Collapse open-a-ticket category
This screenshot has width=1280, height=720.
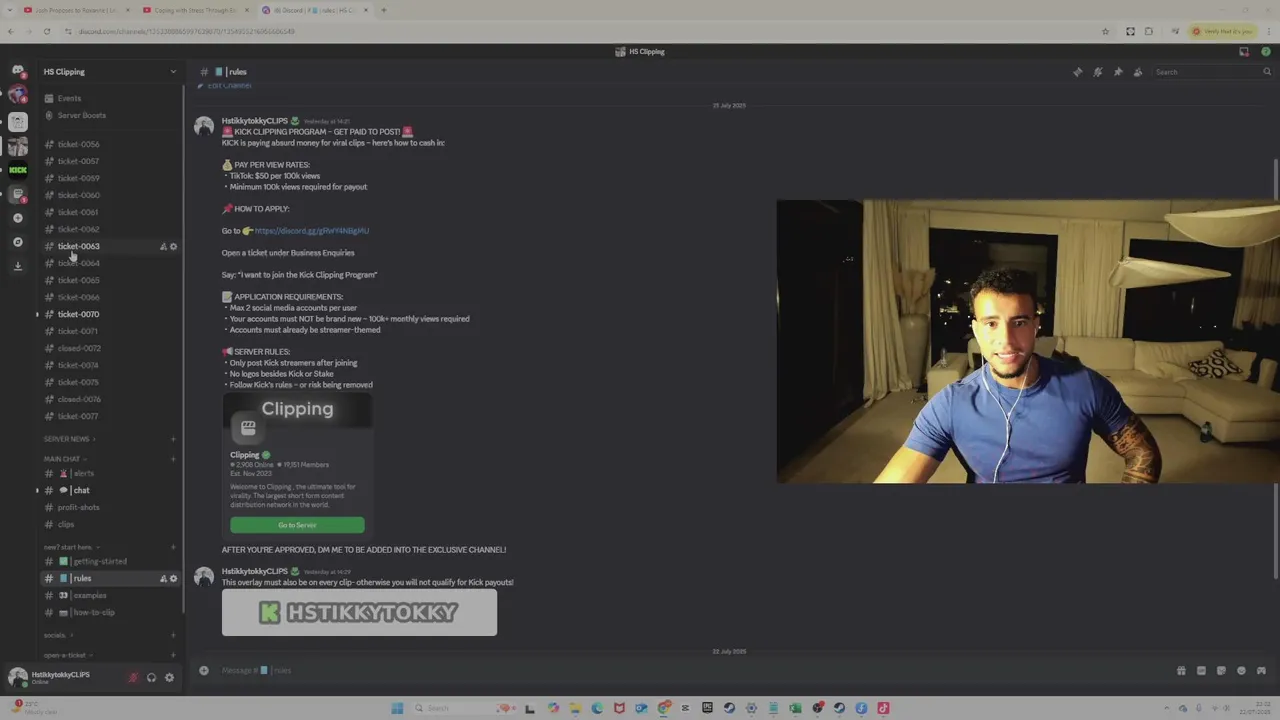coord(68,655)
